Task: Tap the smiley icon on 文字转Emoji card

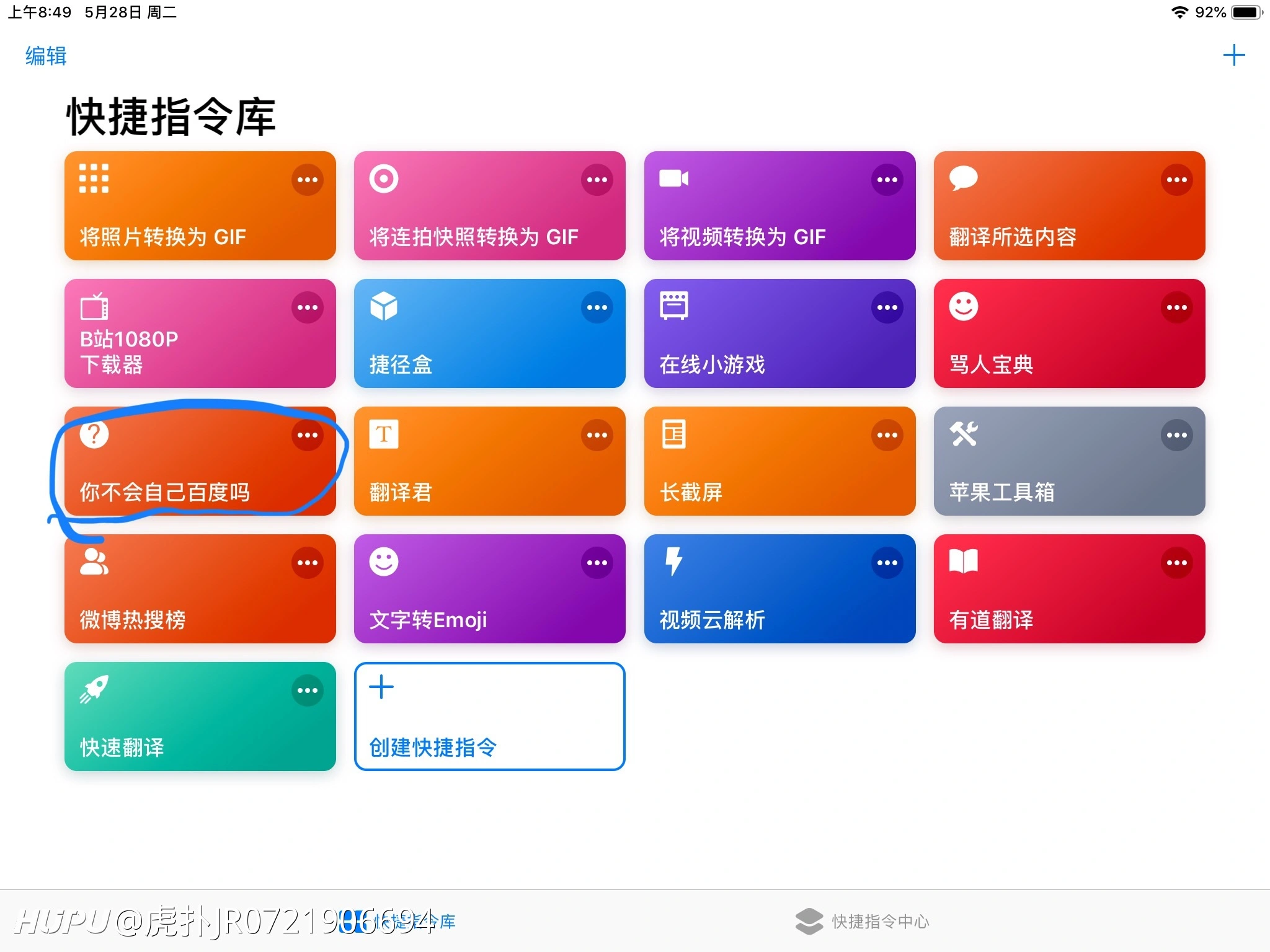Action: [384, 562]
